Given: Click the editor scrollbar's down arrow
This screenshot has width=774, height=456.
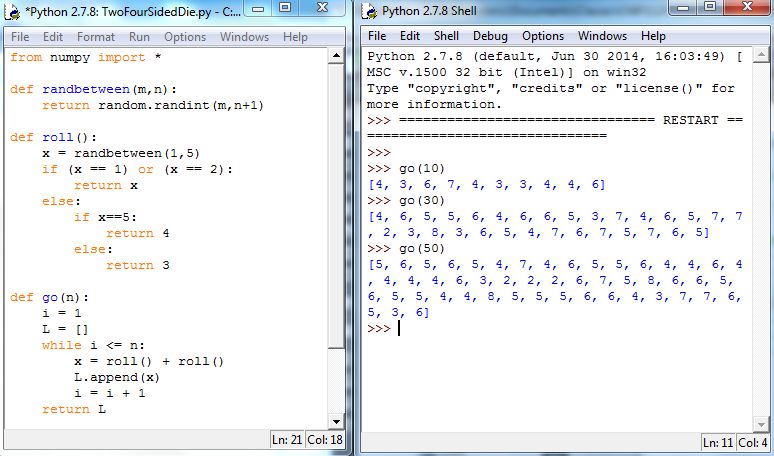Looking at the screenshot, I should click(x=337, y=420).
